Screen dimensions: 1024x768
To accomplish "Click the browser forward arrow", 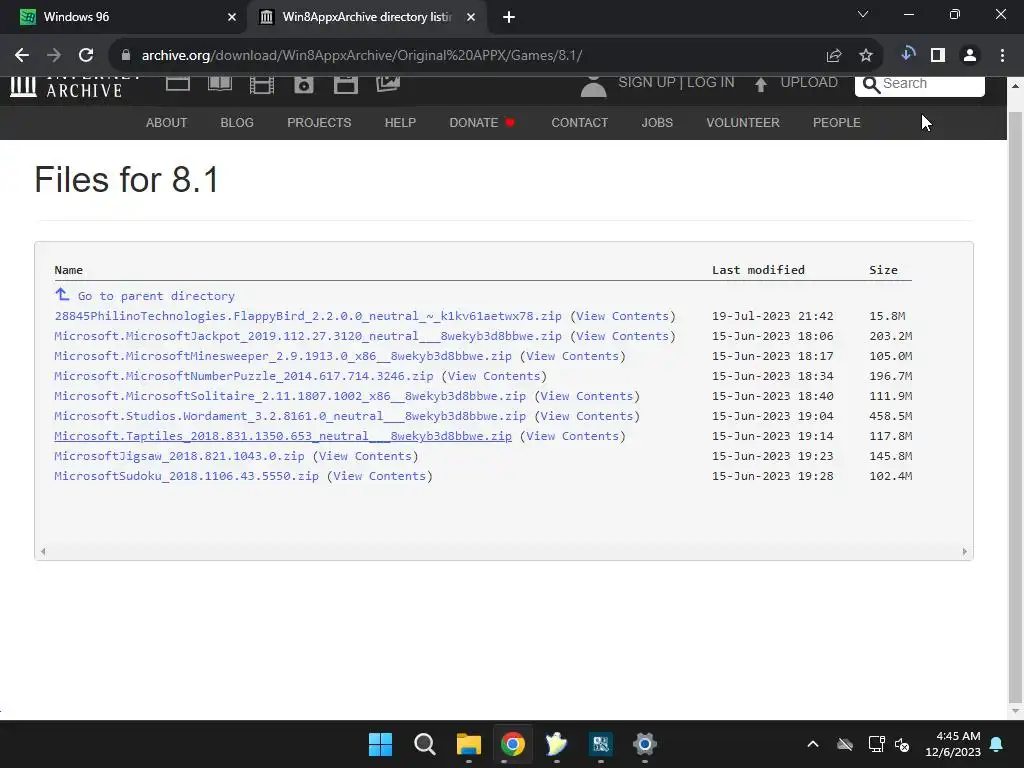I will pos(54,56).
